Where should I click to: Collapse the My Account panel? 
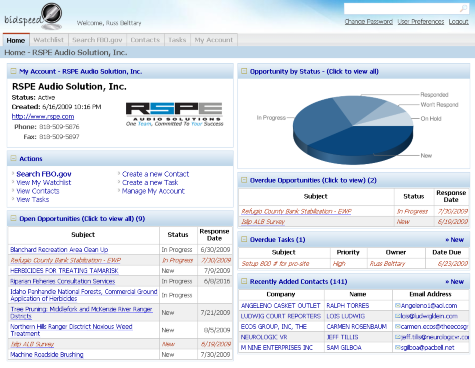pos(13,71)
